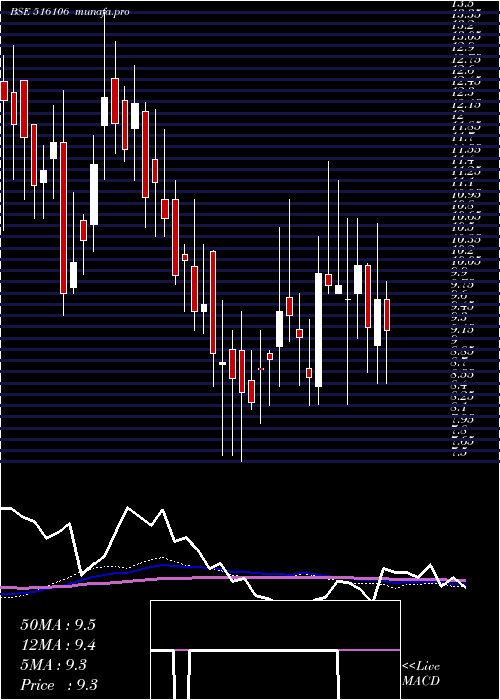Image resolution: width=500 pixels, height=700 pixels.
Task: Click the 10.35 price axis label
Action: pyautogui.click(x=466, y=240)
